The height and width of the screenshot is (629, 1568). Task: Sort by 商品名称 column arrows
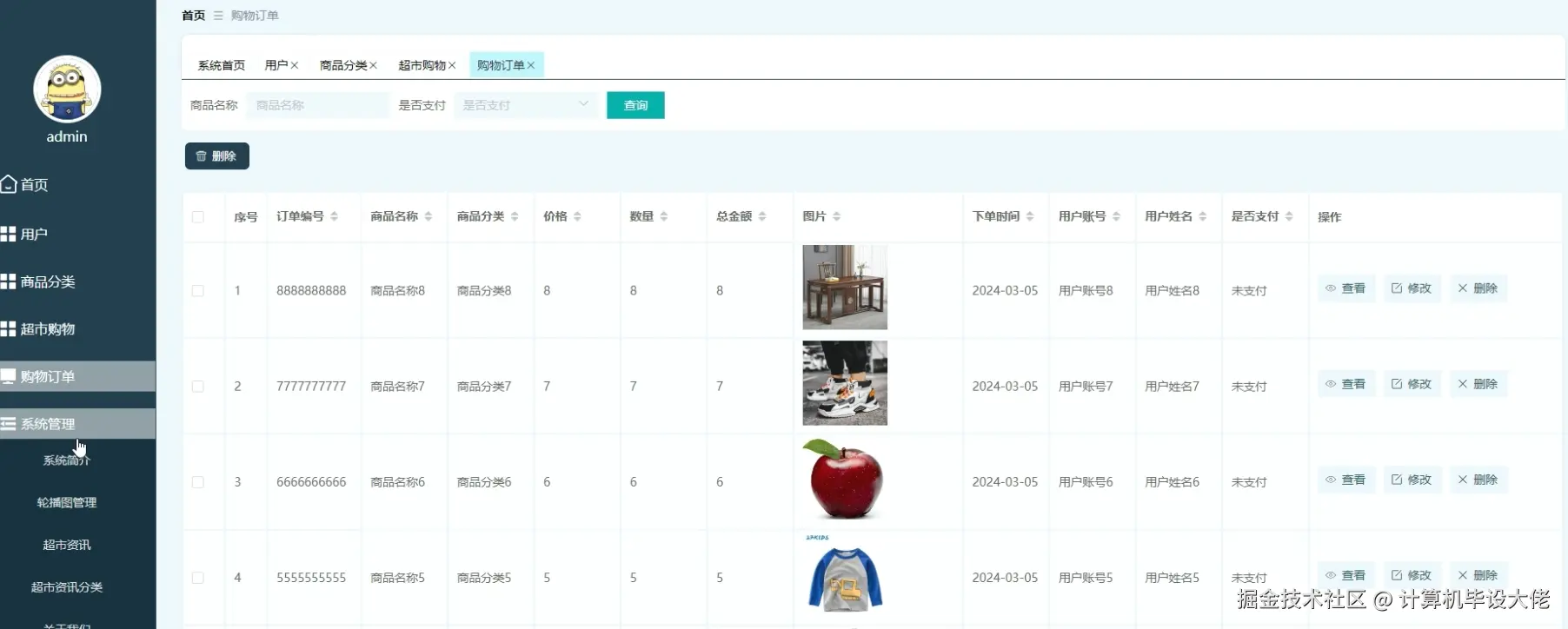[428, 216]
